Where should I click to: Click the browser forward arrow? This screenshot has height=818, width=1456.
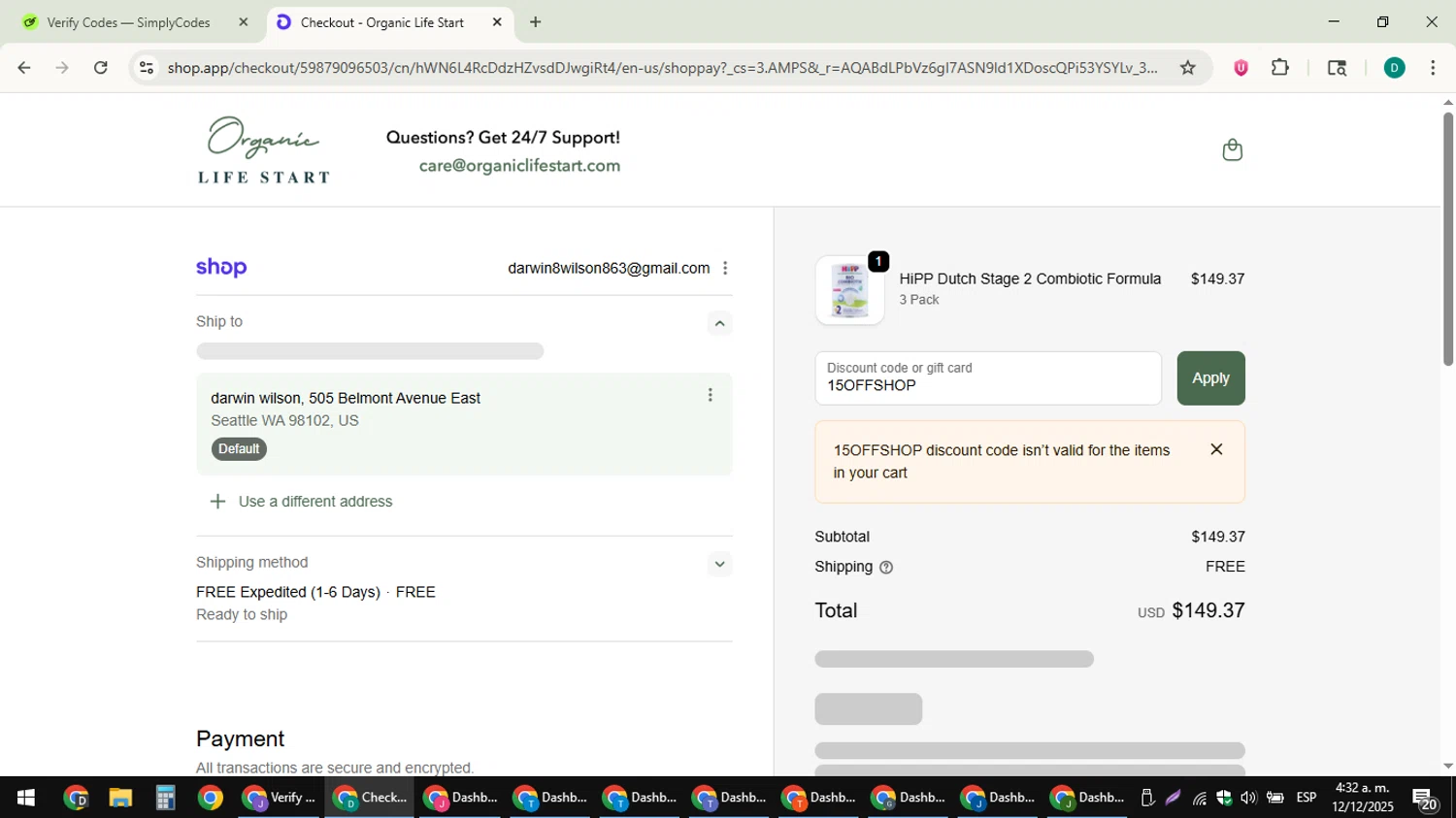[x=62, y=68]
